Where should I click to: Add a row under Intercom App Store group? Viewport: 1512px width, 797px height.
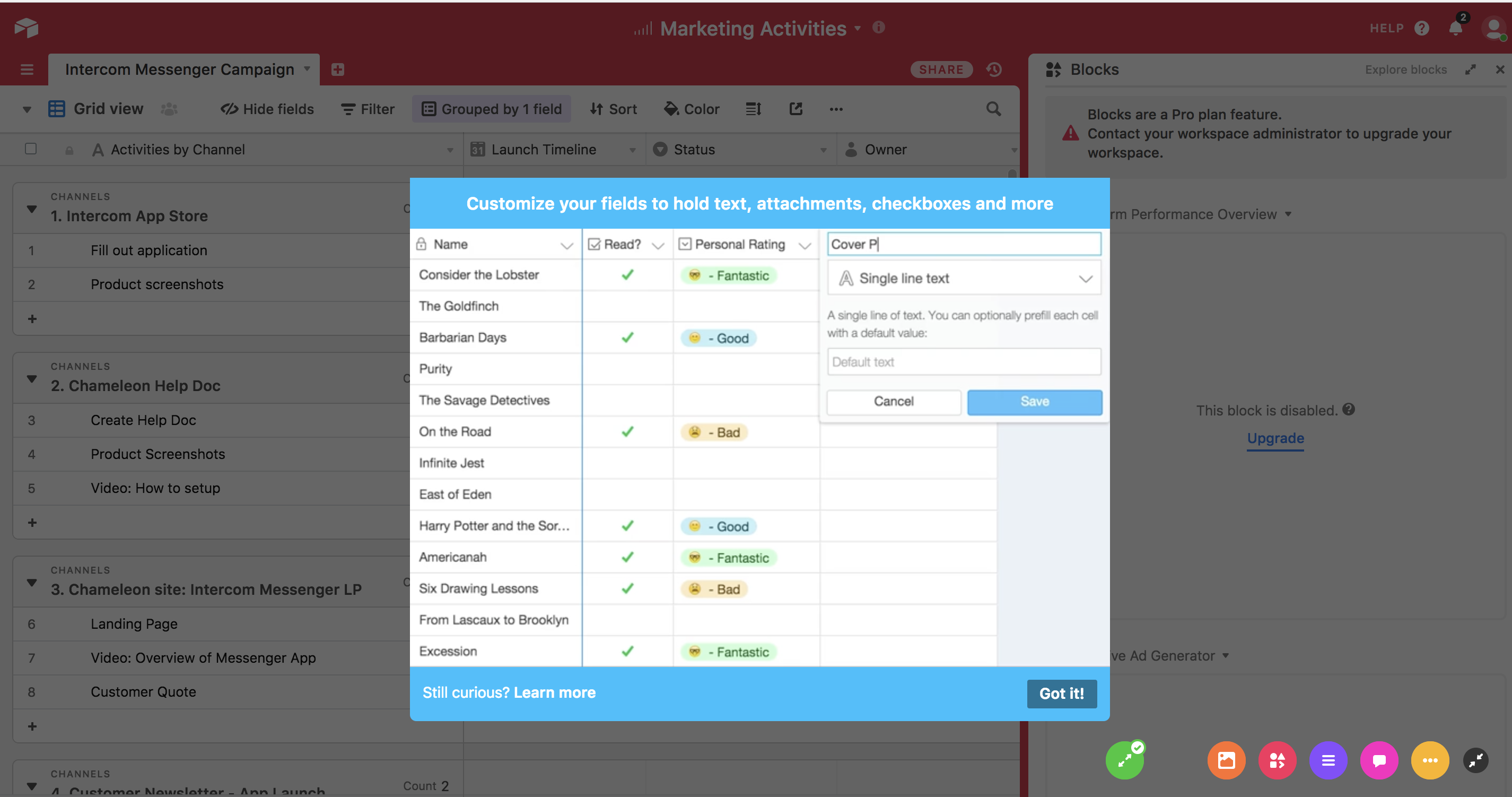click(32, 319)
